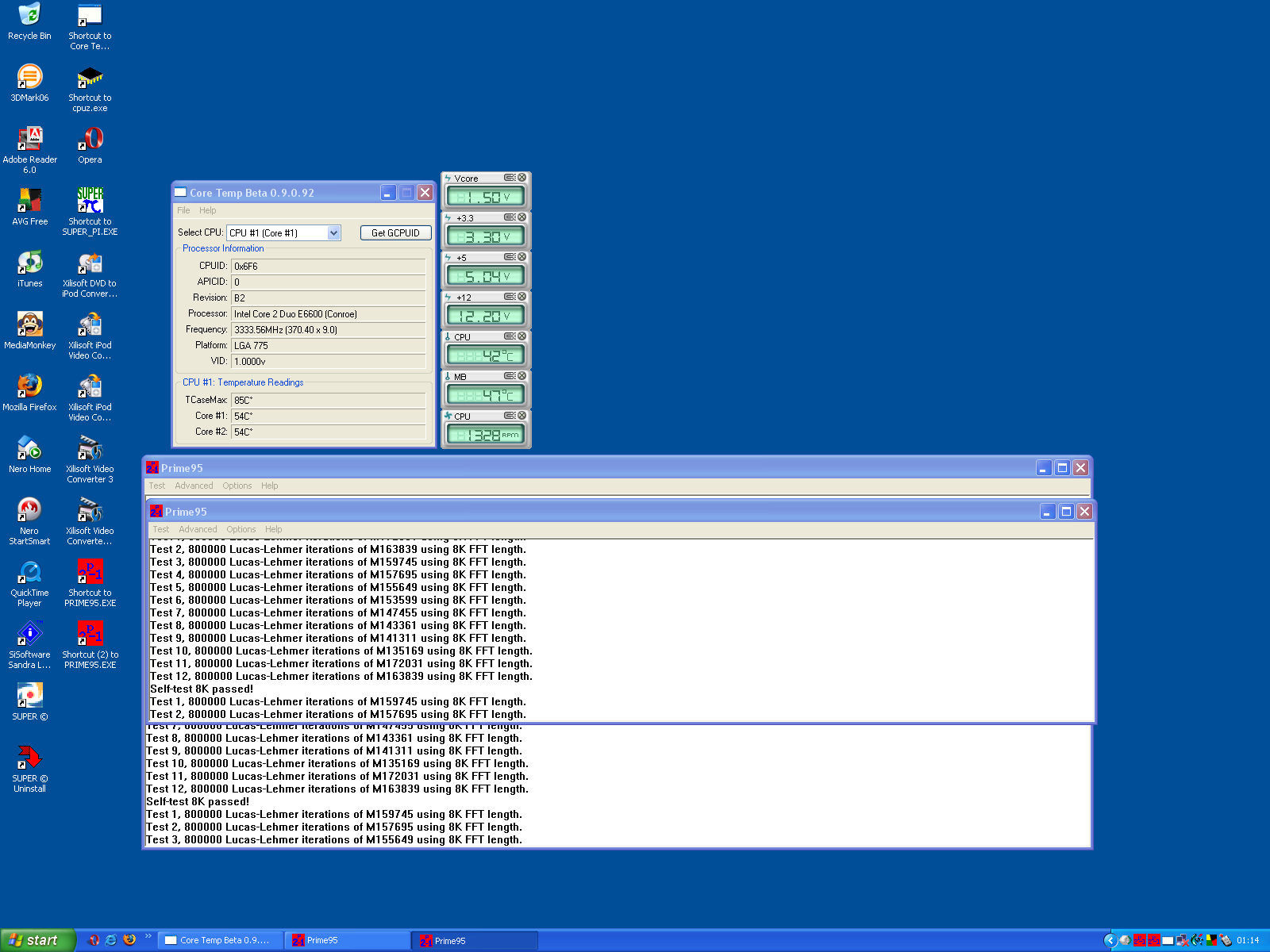Open Advanced menu in front Prime95 window
This screenshot has width=1270, height=952.
tap(198, 529)
